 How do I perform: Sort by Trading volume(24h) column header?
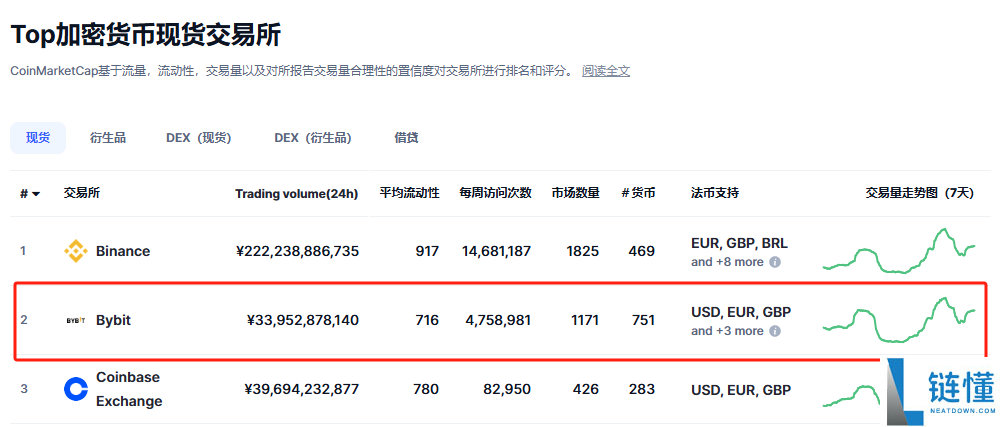pyautogui.click(x=297, y=194)
